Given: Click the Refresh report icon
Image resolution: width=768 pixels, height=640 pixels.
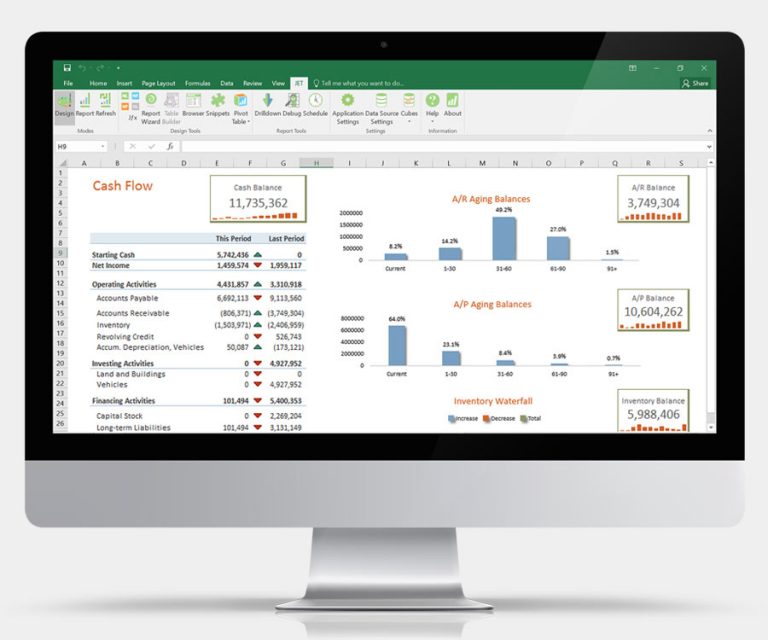Looking at the screenshot, I should coord(106,105).
